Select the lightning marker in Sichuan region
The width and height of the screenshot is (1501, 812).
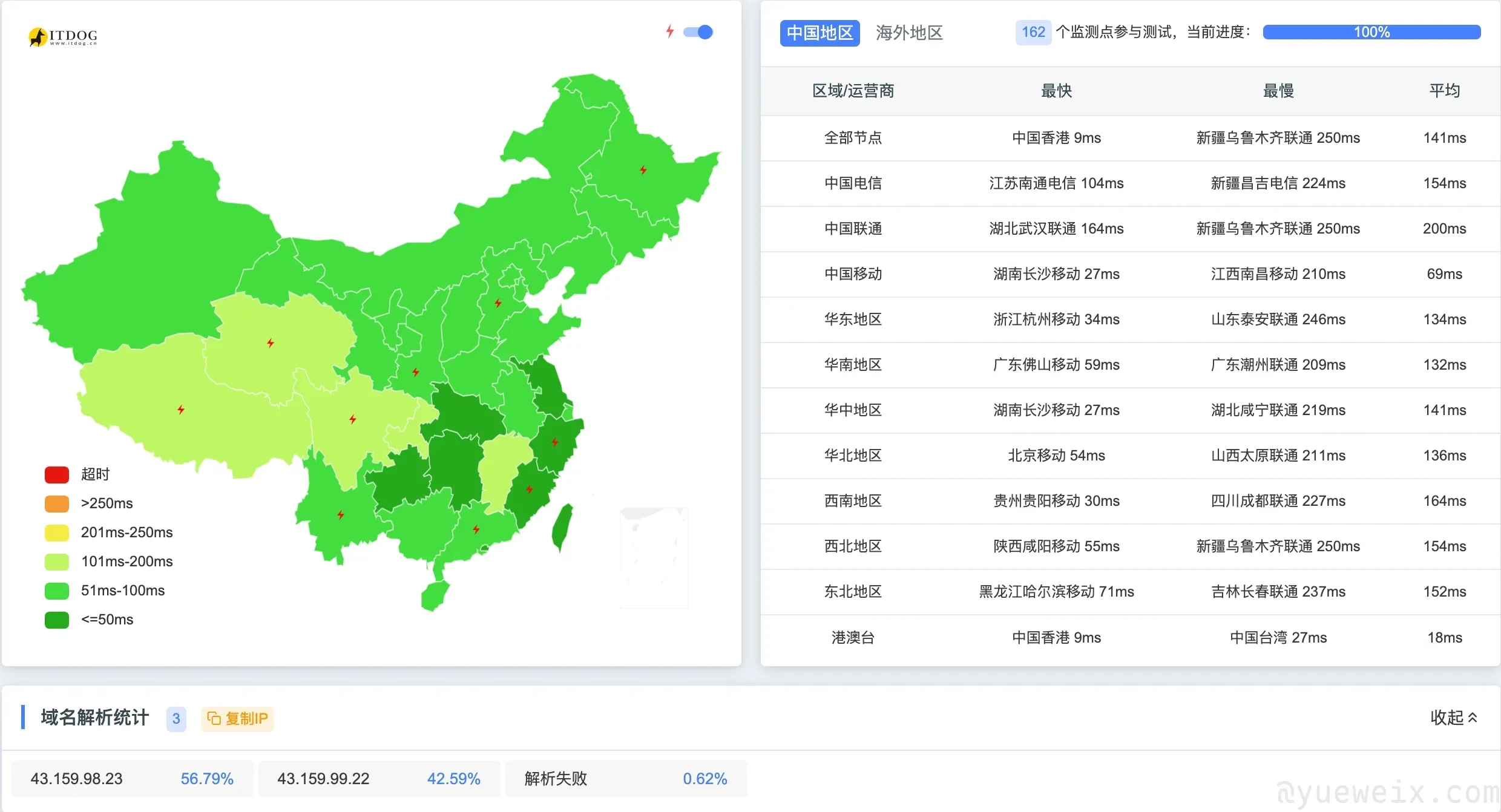(x=353, y=417)
